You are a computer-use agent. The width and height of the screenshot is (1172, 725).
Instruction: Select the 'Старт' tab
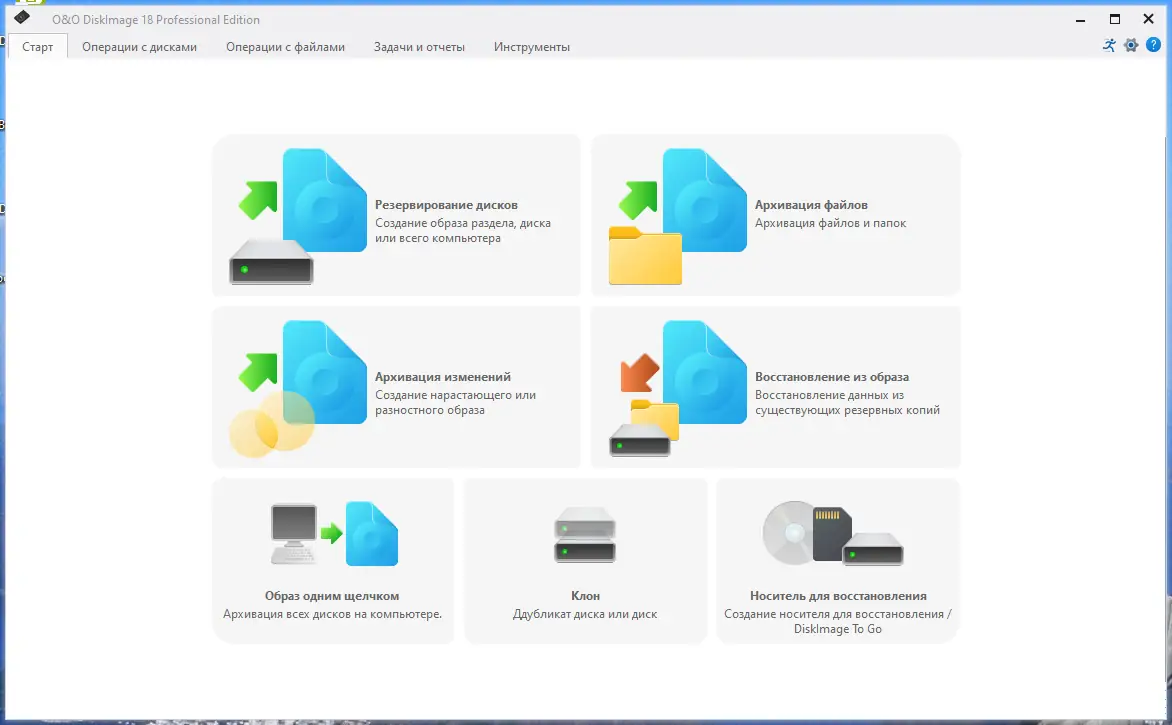tap(37, 46)
